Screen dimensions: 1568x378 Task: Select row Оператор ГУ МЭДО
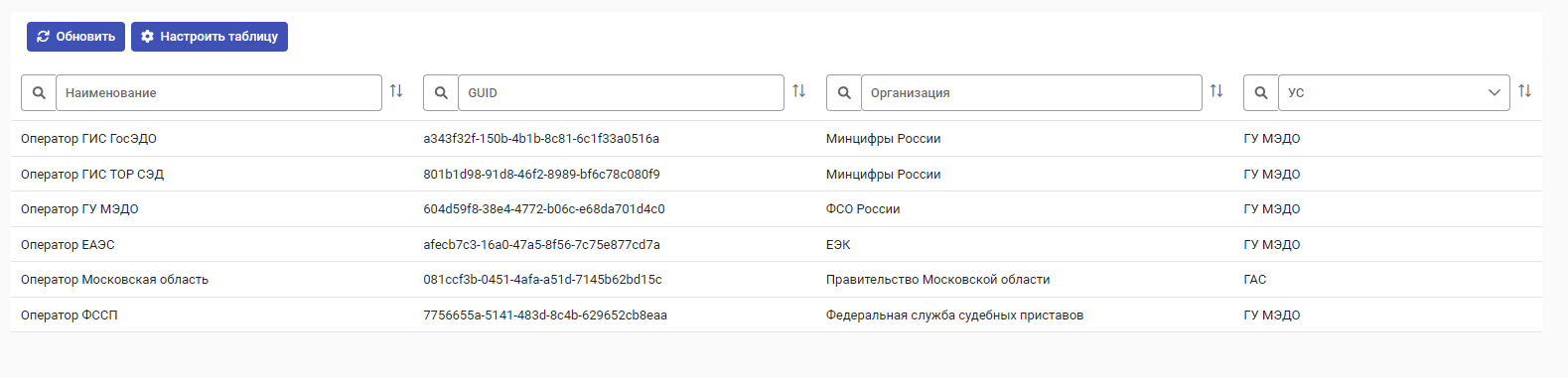pyautogui.click(x=777, y=209)
